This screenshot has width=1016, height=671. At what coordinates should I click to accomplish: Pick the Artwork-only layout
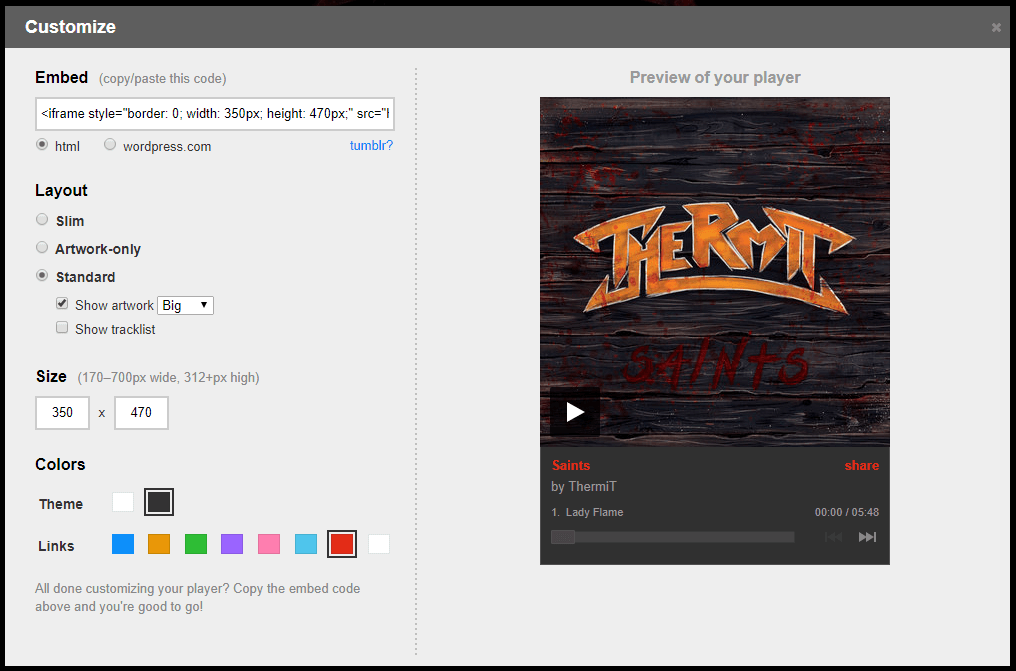click(x=42, y=248)
